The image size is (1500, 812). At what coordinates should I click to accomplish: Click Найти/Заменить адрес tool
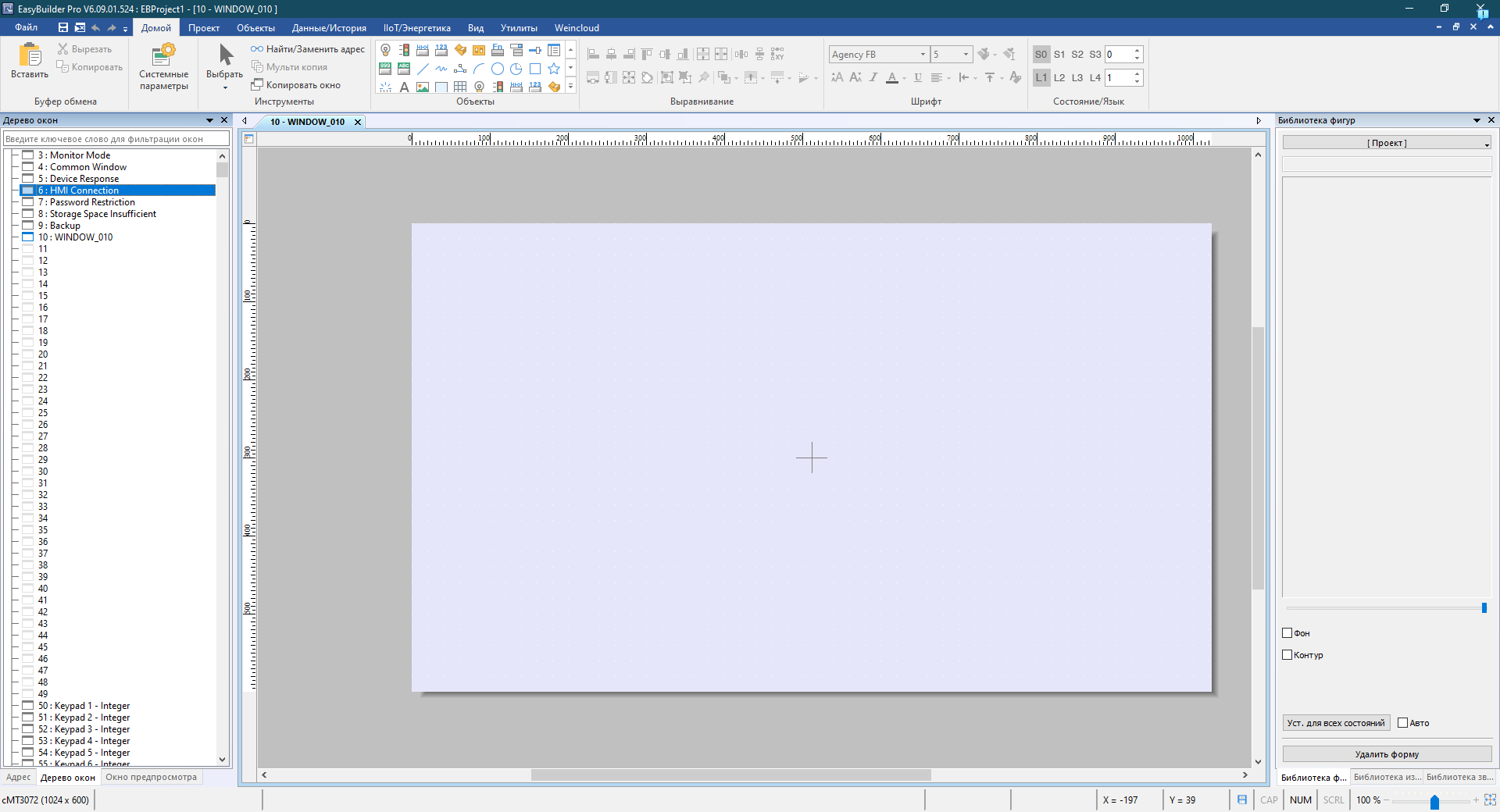tap(308, 49)
